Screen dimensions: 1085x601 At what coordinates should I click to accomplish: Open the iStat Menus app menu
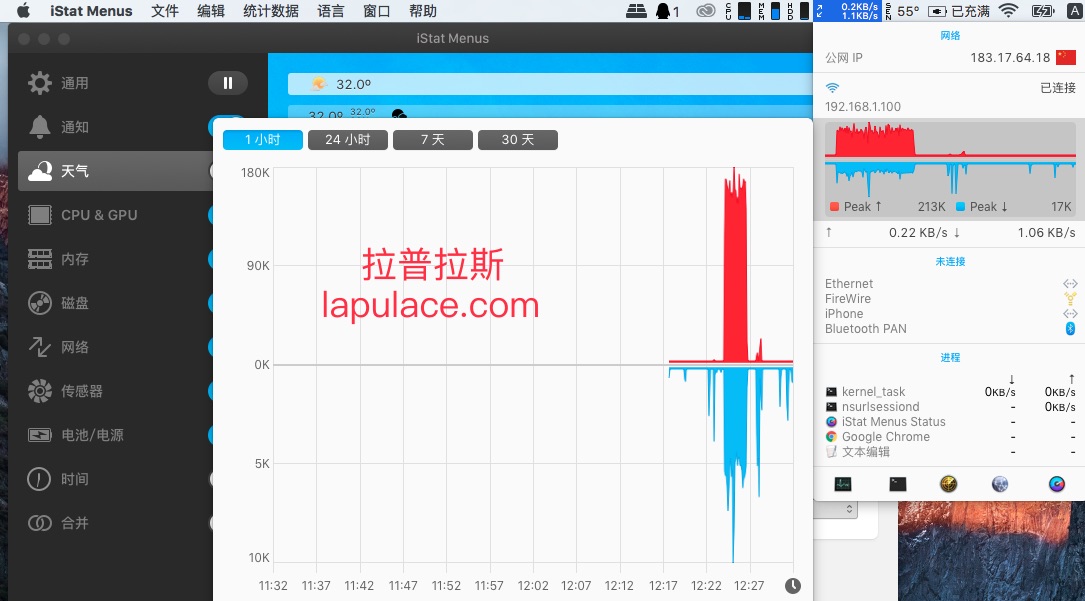point(91,11)
